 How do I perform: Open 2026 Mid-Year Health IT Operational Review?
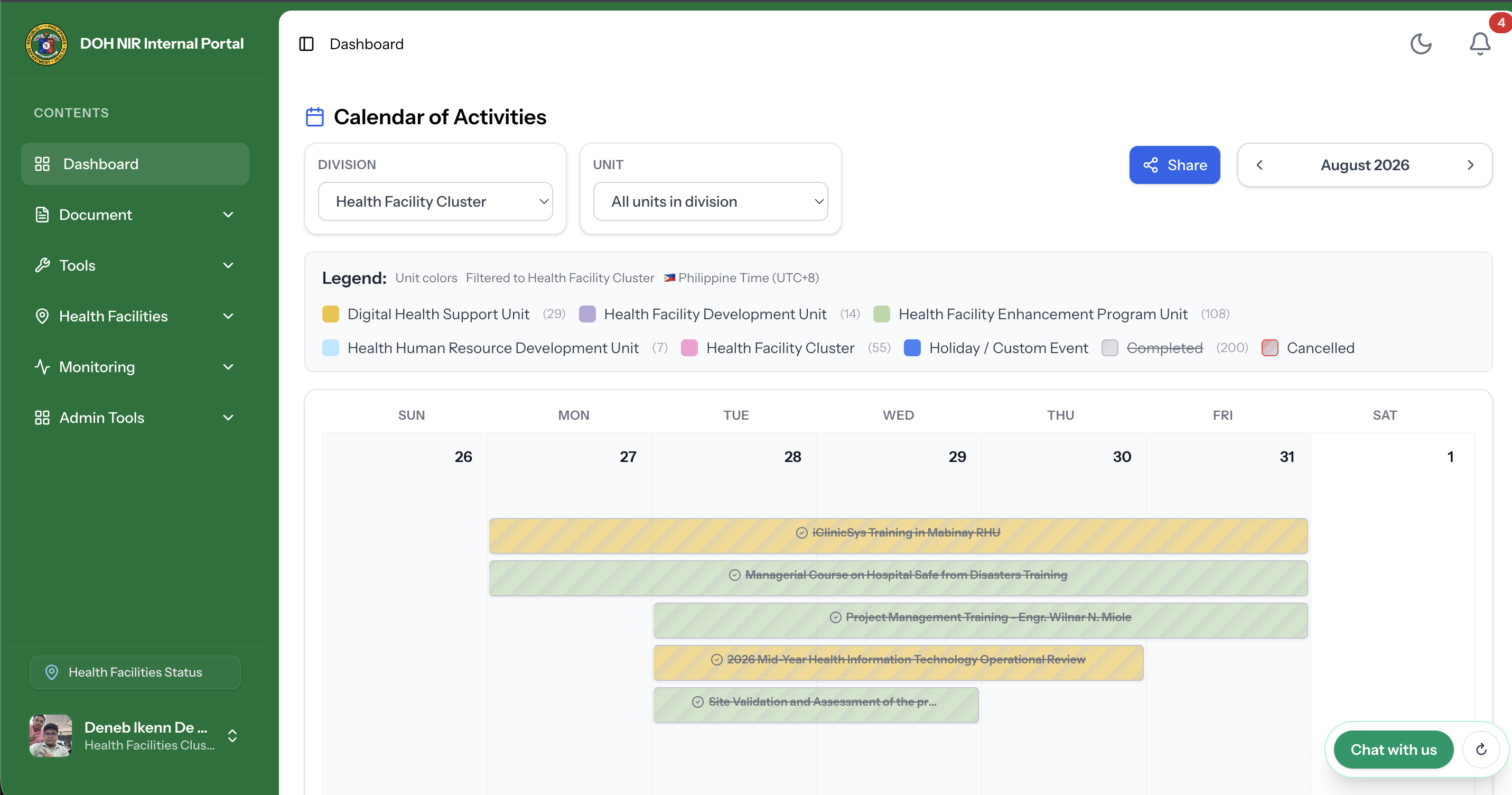pyautogui.click(x=898, y=662)
